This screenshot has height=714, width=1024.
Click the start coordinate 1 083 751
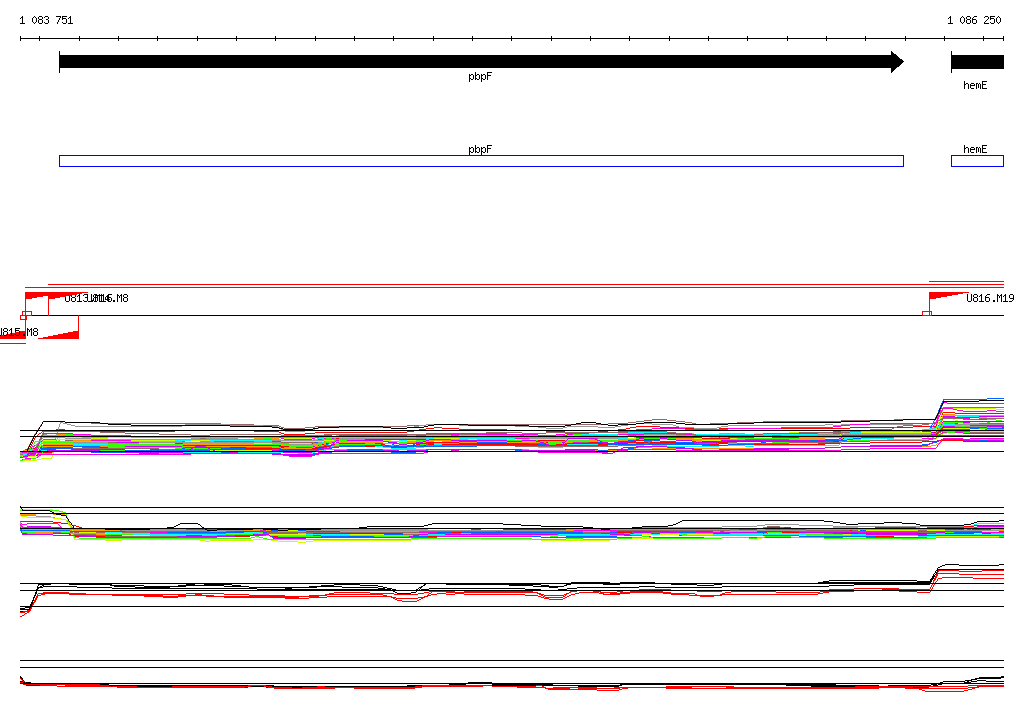coord(46,20)
